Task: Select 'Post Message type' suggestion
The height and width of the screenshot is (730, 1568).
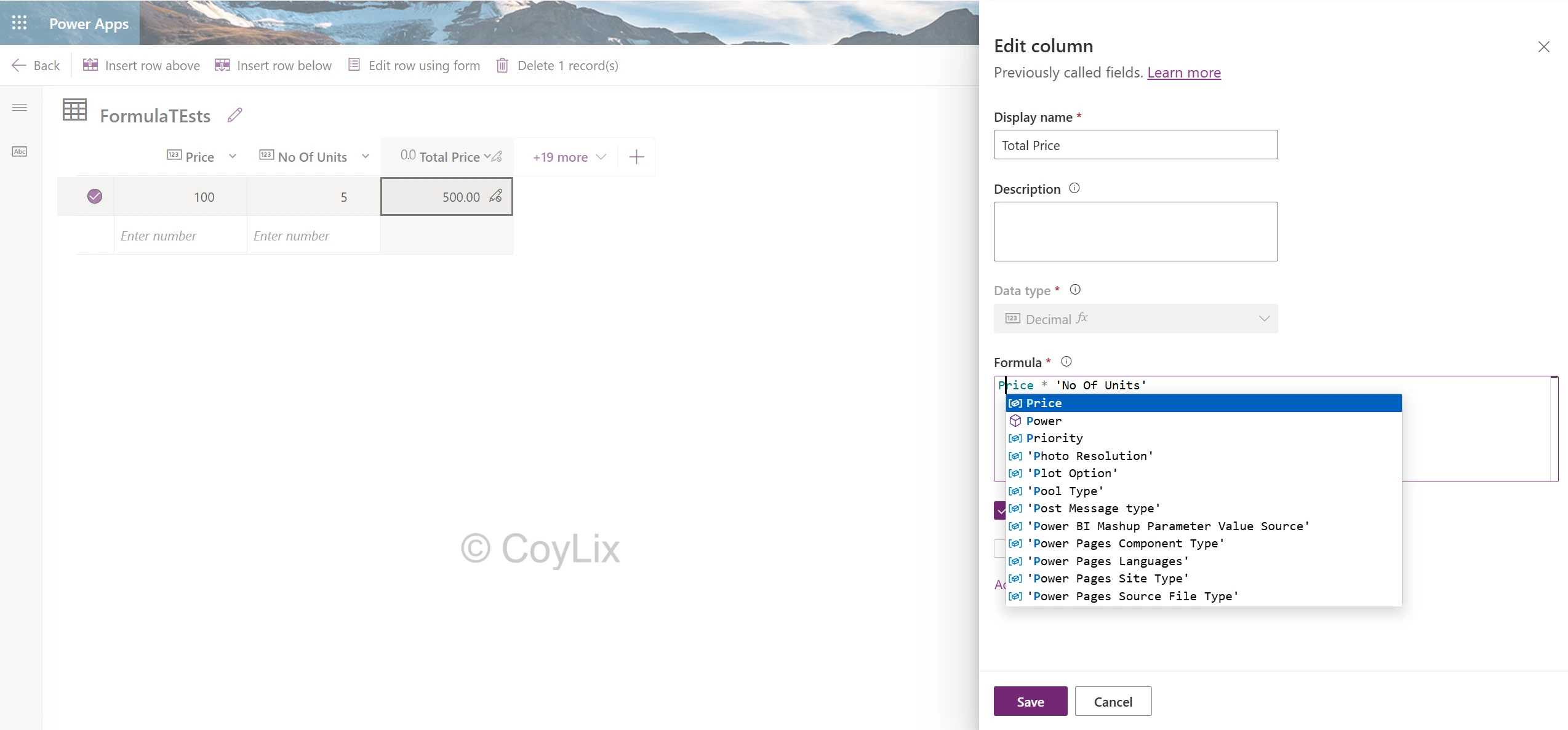Action: [1204, 508]
